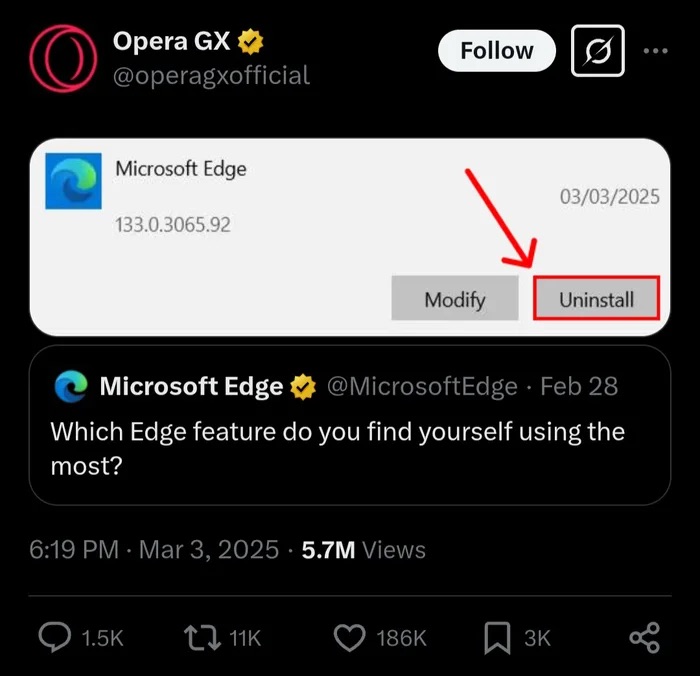Follow the Opera GX account
The width and height of the screenshot is (700, 676).
(x=497, y=50)
